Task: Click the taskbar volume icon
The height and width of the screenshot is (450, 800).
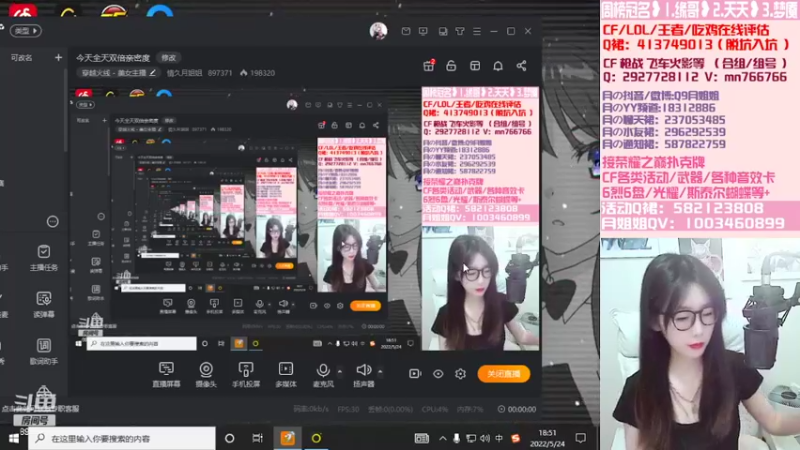Action: [485, 438]
